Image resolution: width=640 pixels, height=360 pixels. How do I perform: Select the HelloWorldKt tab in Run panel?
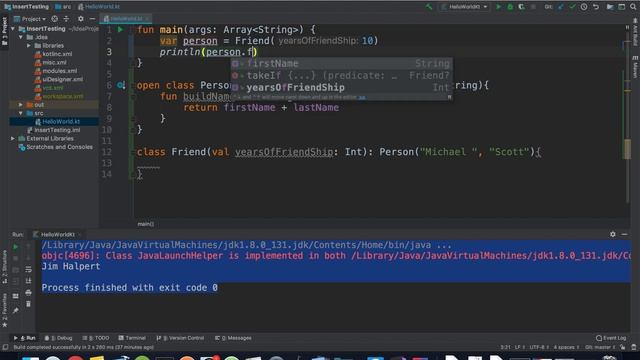pyautogui.click(x=58, y=234)
